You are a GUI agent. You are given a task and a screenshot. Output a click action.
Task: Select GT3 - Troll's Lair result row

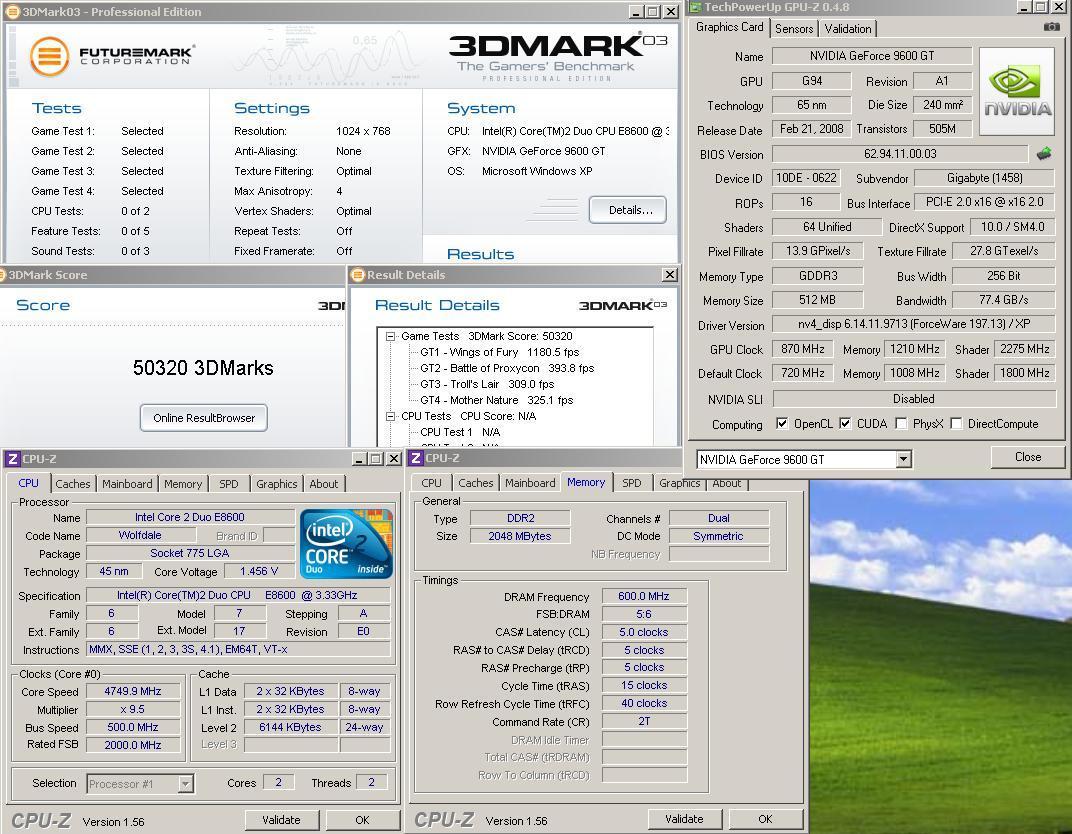[487, 384]
